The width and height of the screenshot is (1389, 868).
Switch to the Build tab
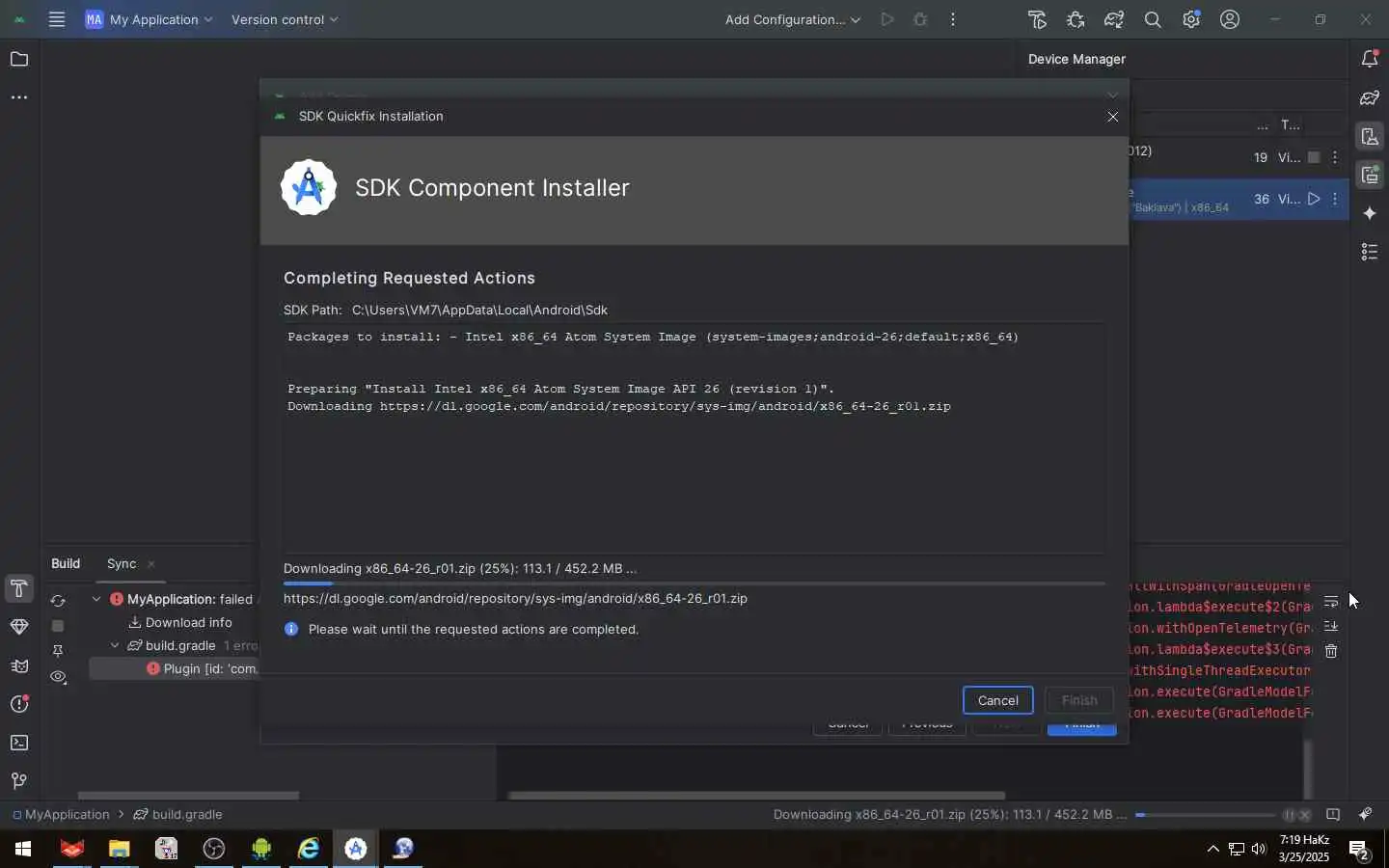tap(66, 563)
